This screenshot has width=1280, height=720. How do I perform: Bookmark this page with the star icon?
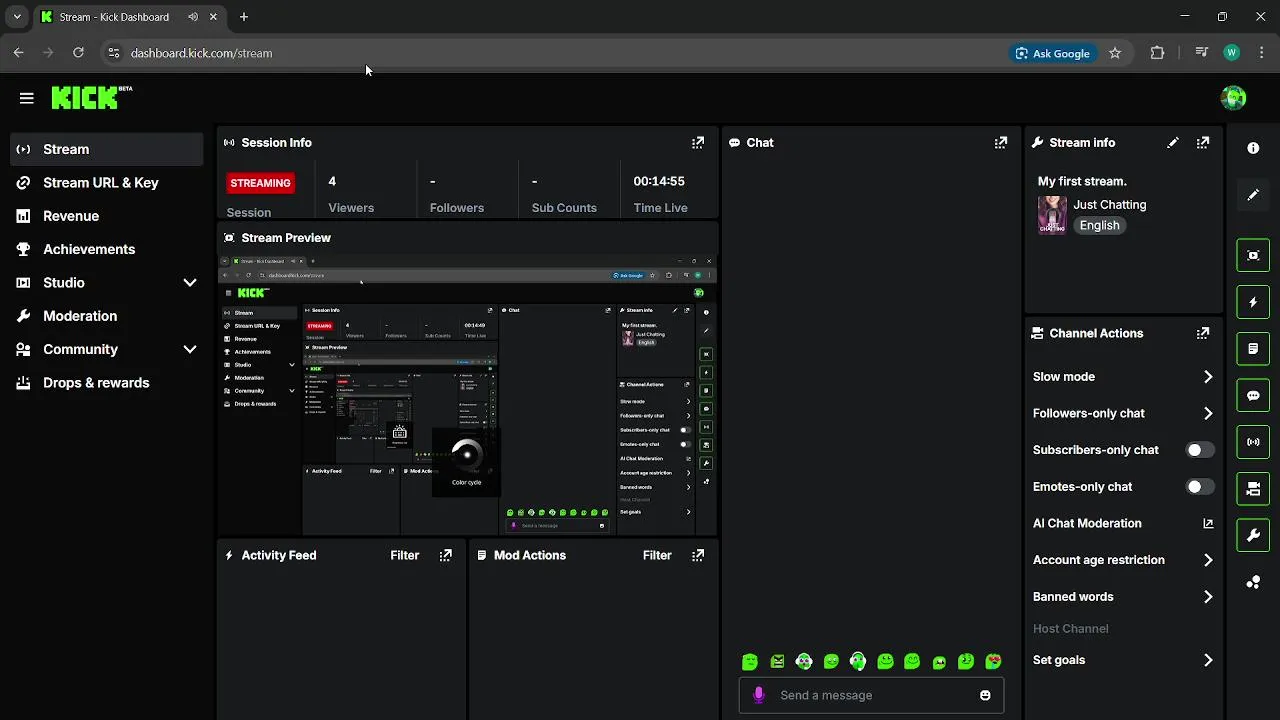pos(1115,53)
